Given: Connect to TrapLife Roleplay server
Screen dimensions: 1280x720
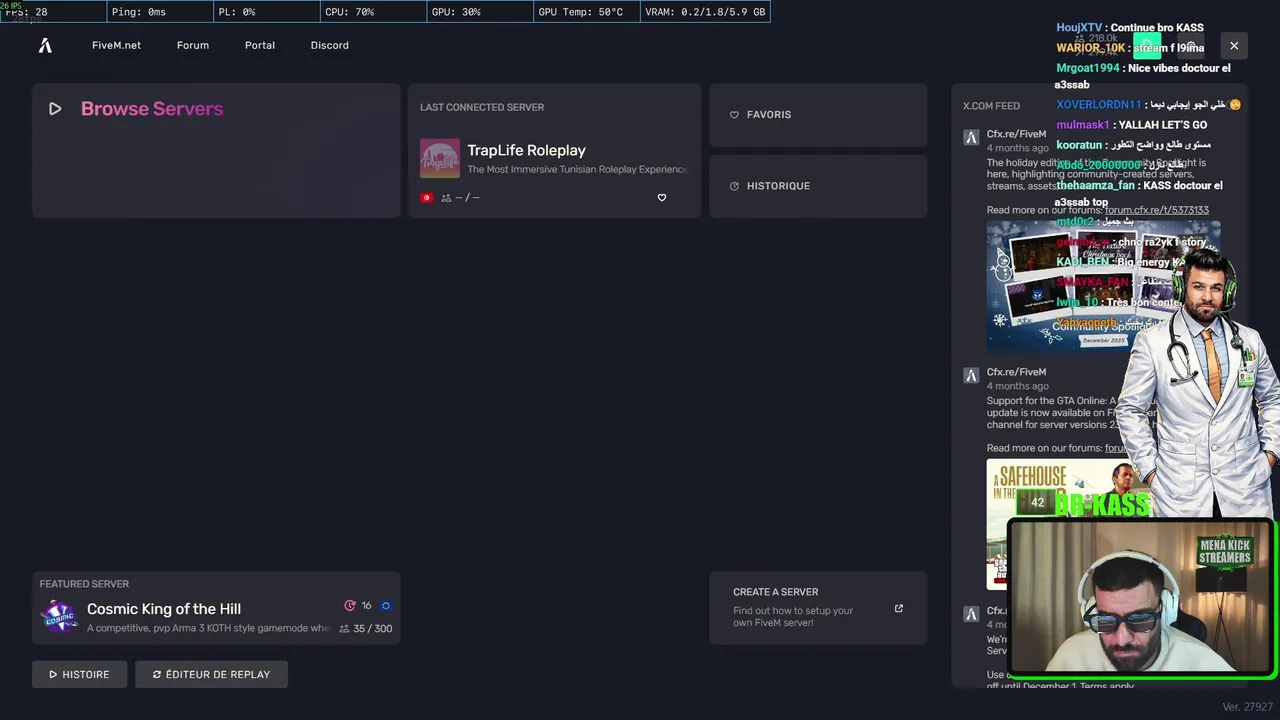Looking at the screenshot, I should (554, 151).
